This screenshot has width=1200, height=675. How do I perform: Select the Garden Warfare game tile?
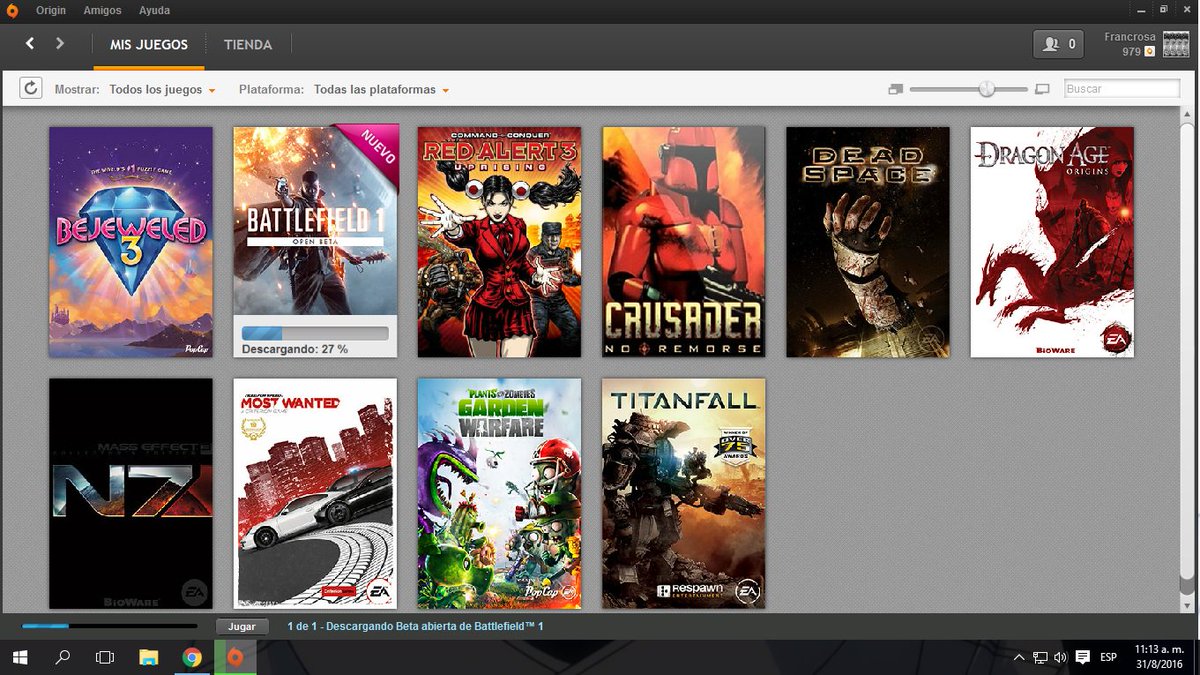(499, 493)
